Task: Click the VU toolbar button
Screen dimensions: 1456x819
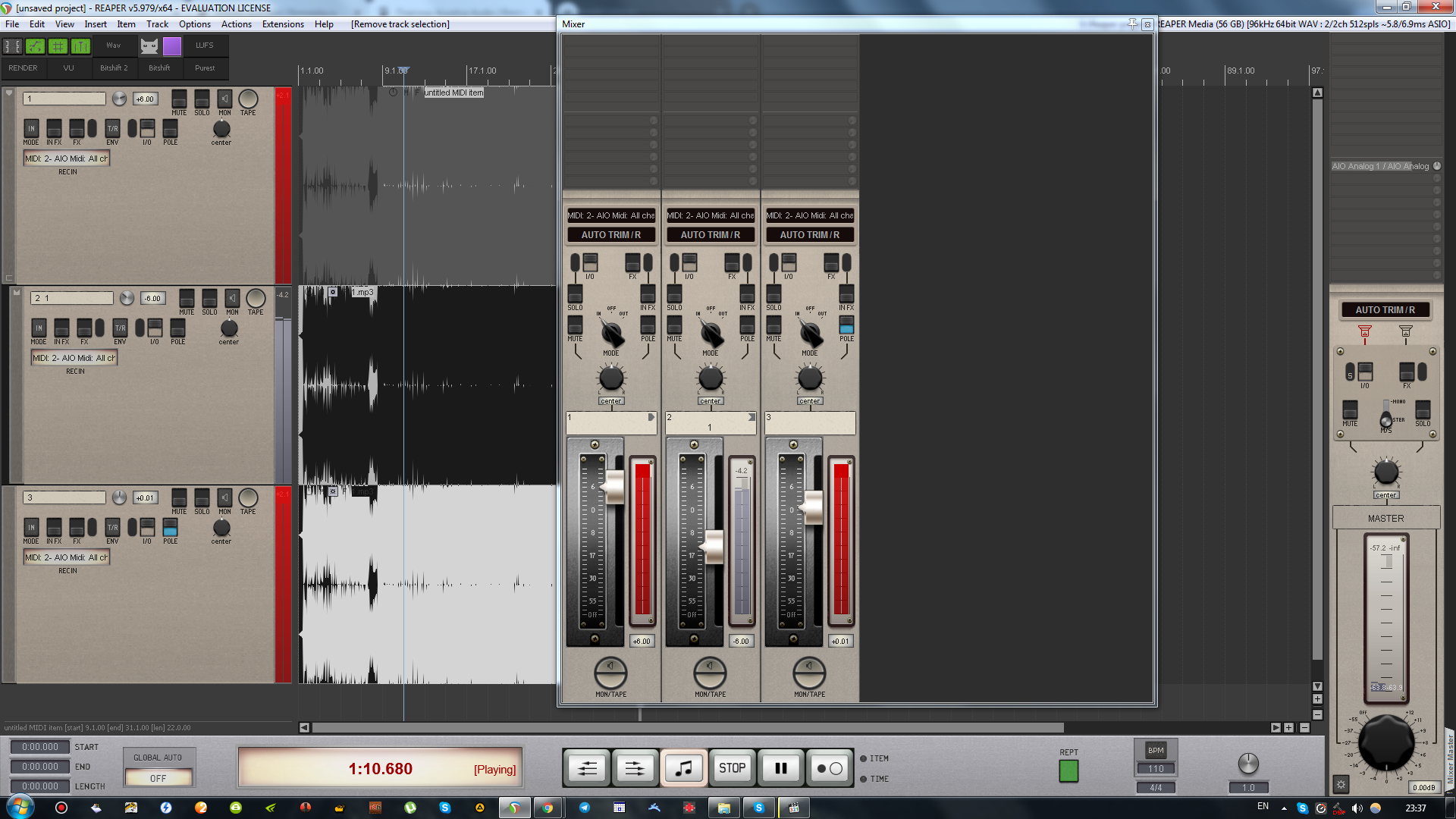Action: [68, 68]
